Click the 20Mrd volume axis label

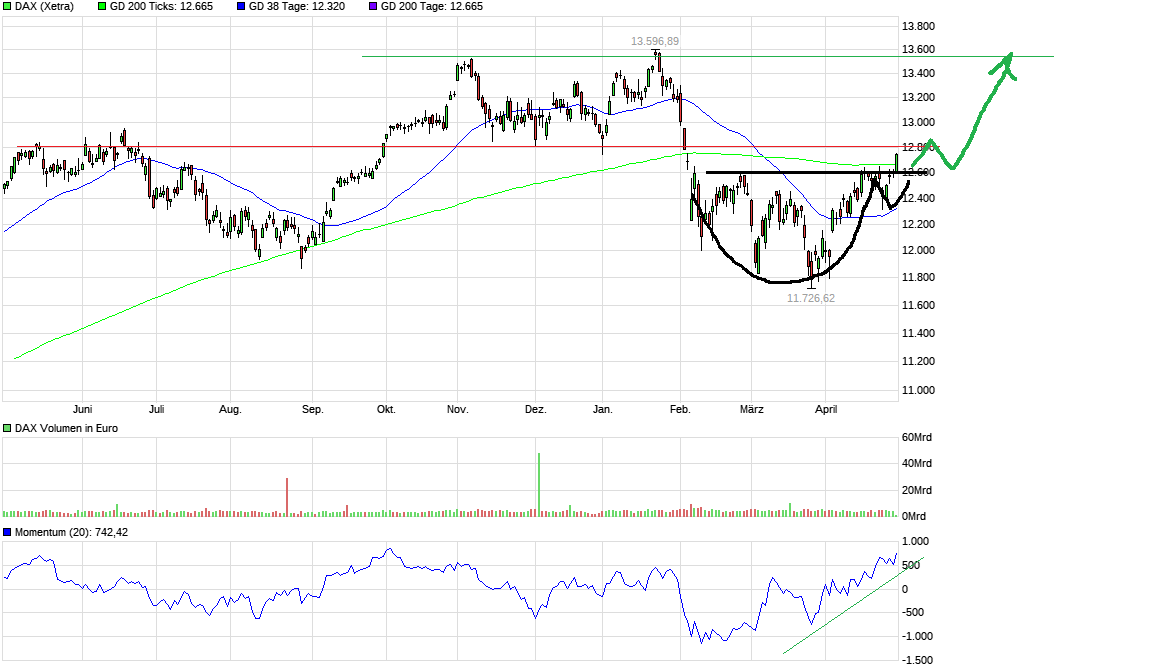[x=917, y=490]
